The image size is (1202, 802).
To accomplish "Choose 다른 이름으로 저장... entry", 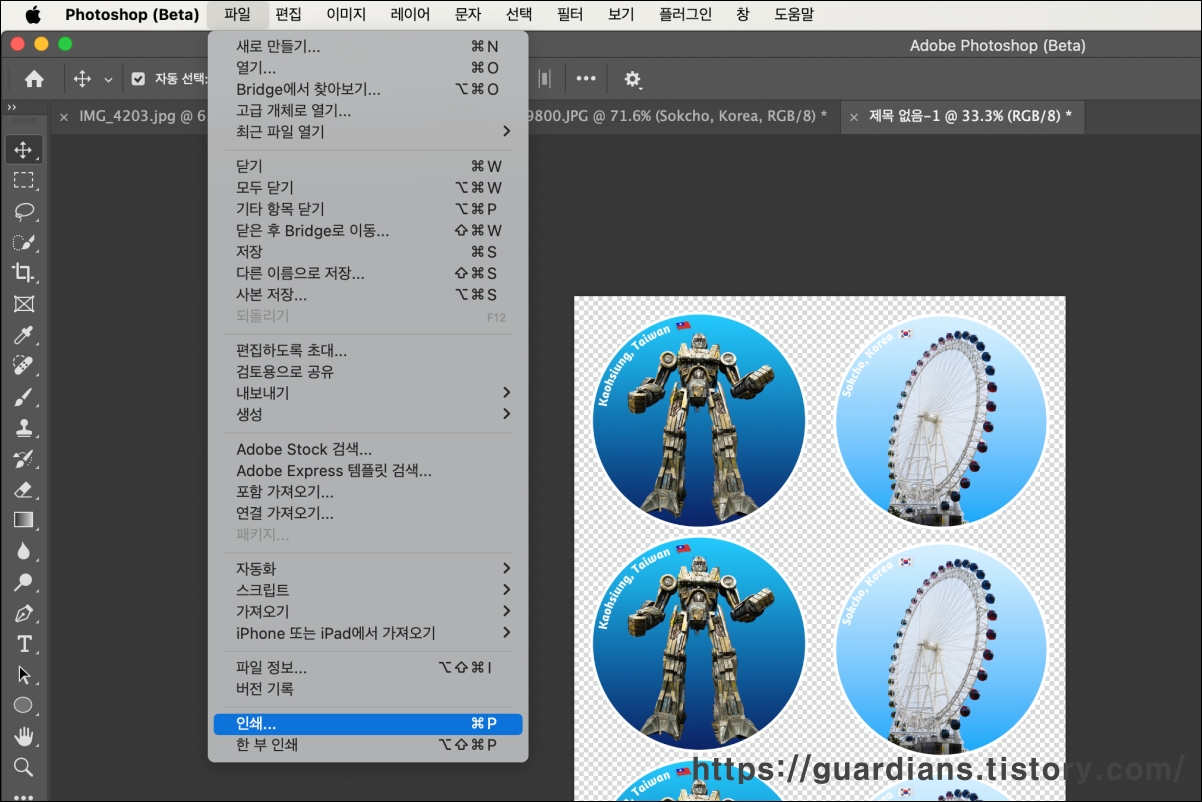I will [368, 273].
